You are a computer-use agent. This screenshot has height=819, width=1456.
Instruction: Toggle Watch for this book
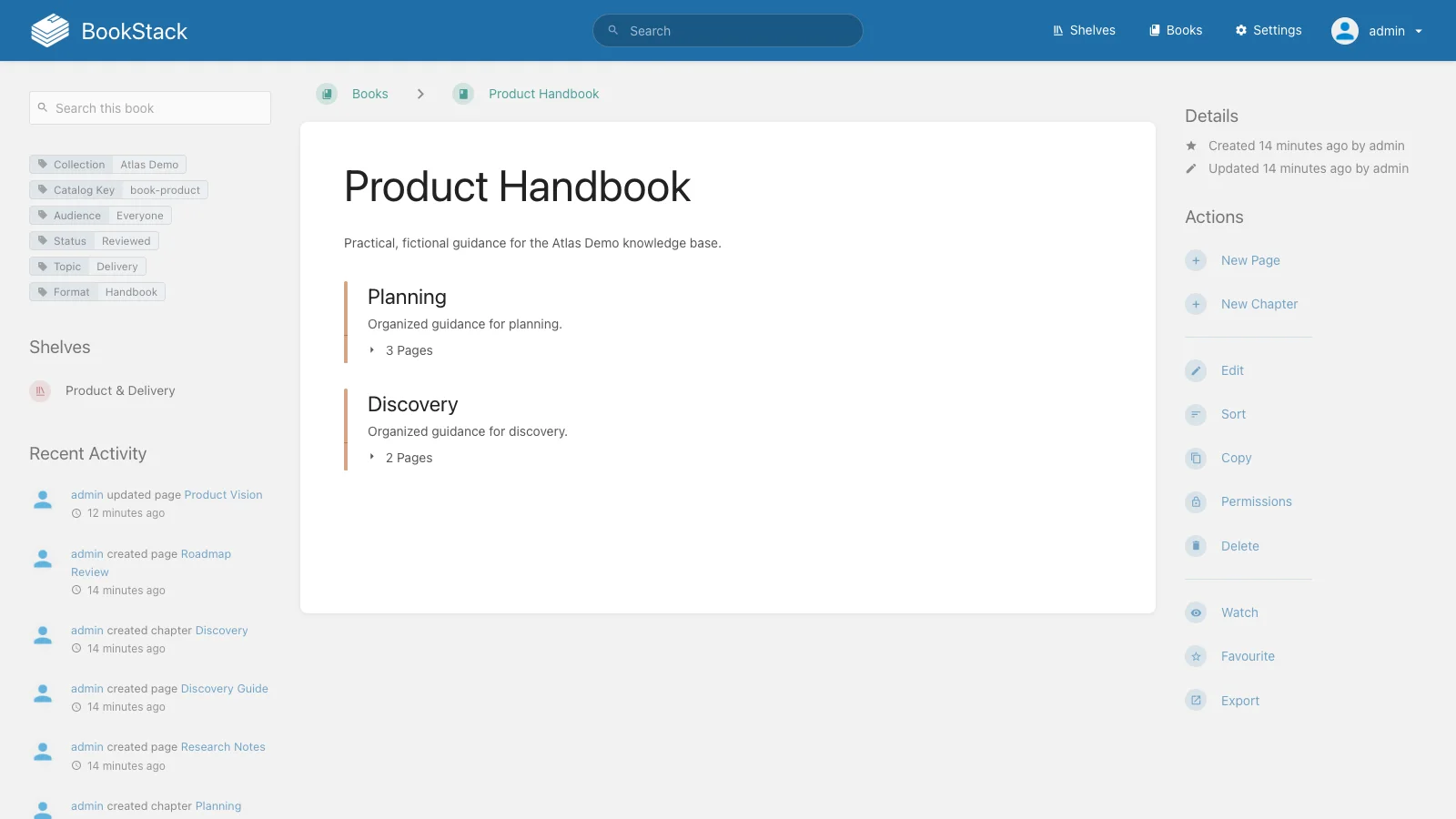tap(1239, 612)
